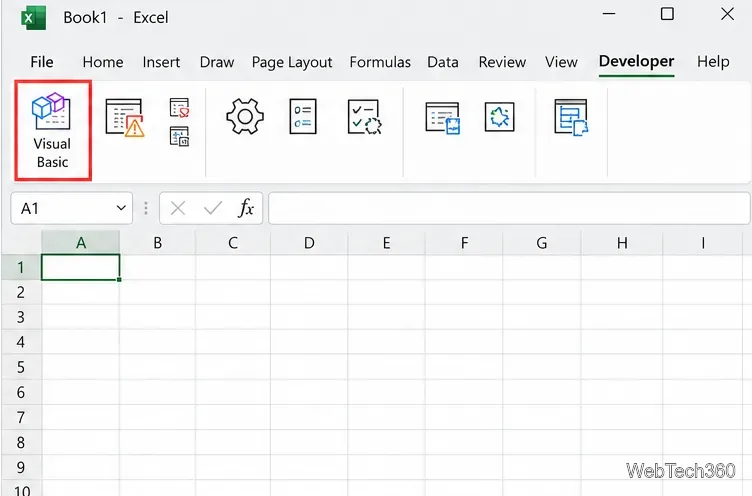Click into the Name Box showing A1

click(71, 208)
